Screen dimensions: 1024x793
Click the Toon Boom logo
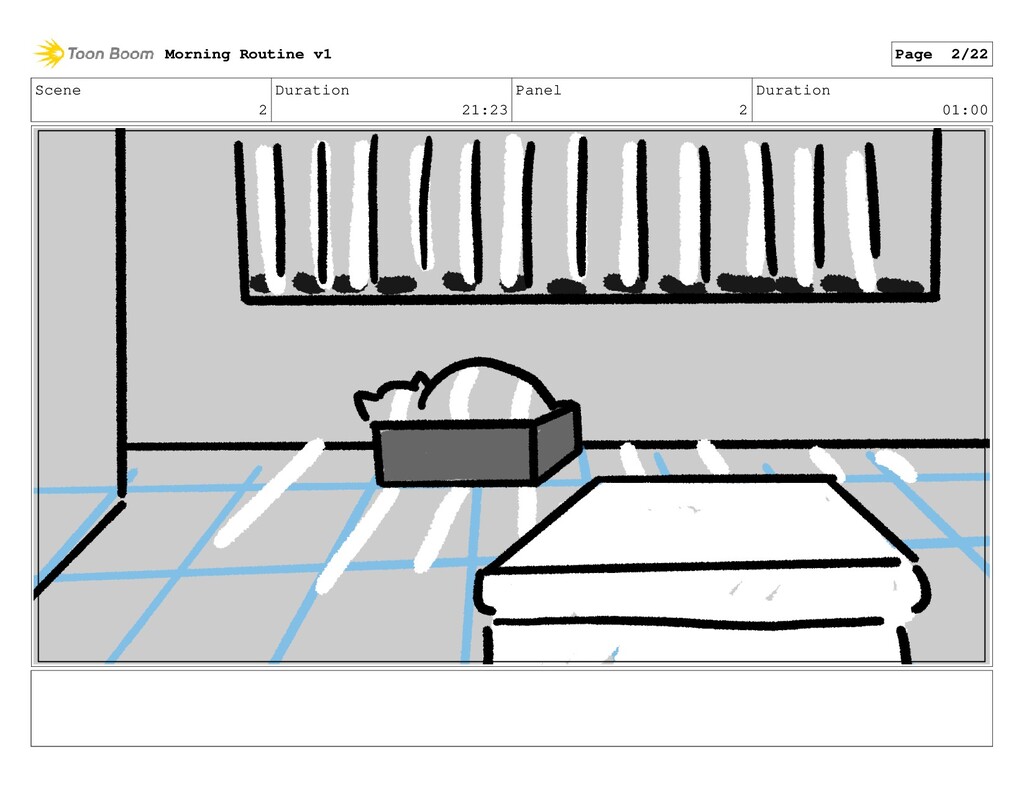(94, 54)
